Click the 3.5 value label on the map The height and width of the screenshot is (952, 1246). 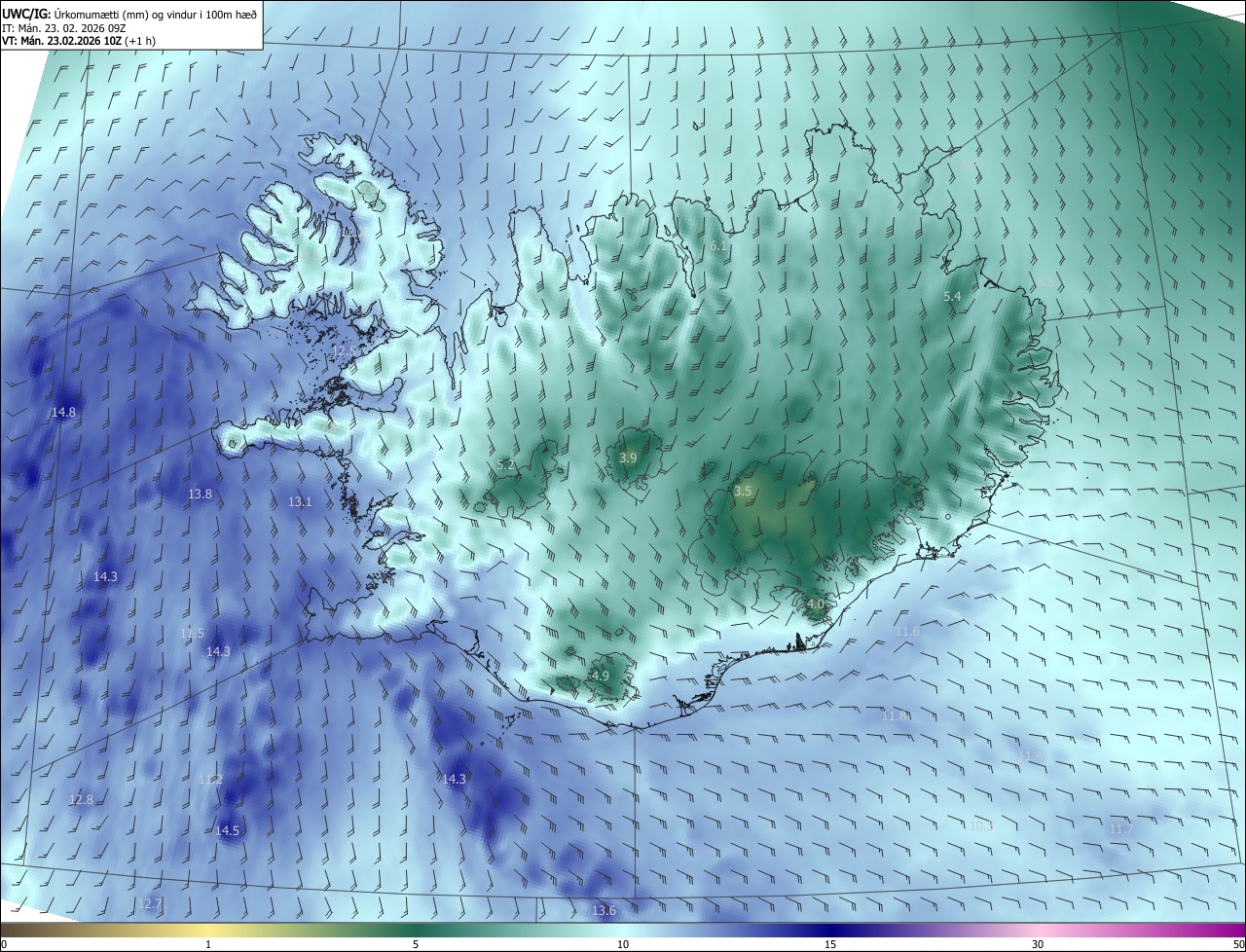click(x=743, y=492)
